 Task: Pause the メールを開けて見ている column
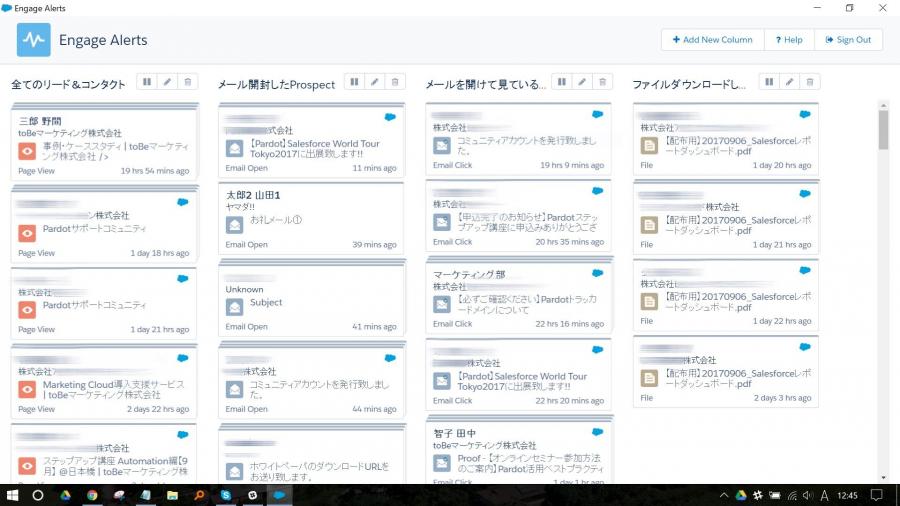tap(561, 82)
